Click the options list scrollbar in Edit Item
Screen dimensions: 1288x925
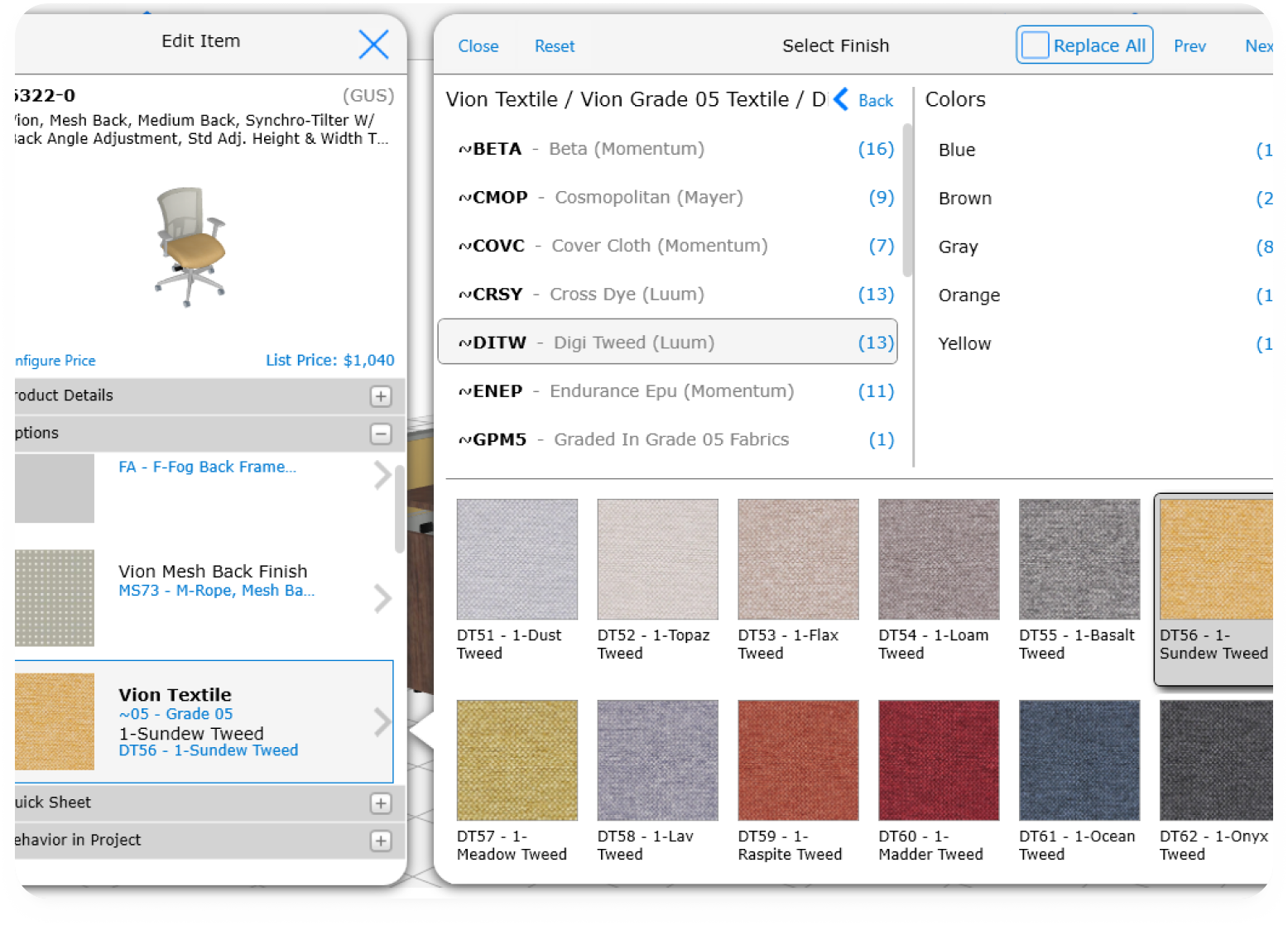[399, 509]
